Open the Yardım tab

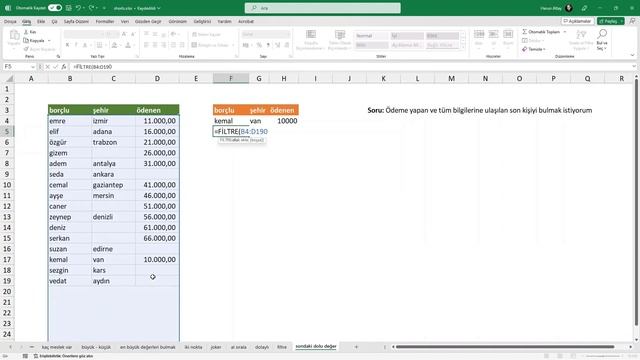click(x=224, y=21)
